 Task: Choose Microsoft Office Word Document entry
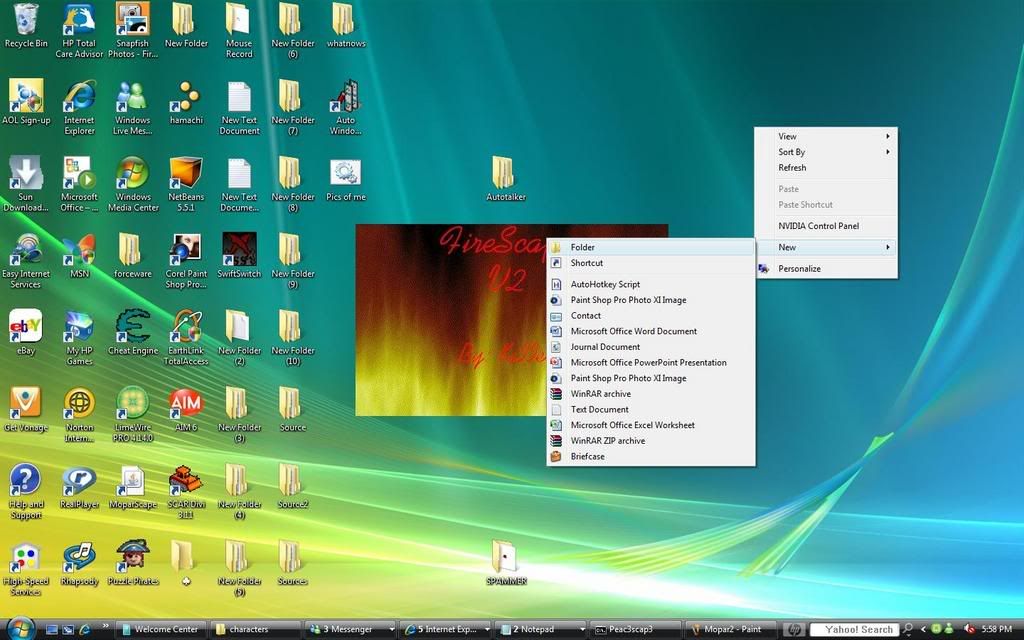[650, 331]
